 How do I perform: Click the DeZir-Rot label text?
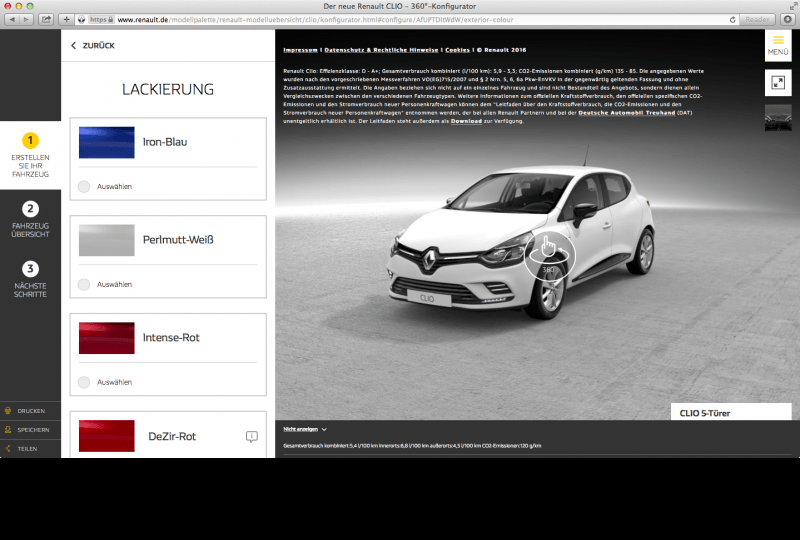click(172, 436)
